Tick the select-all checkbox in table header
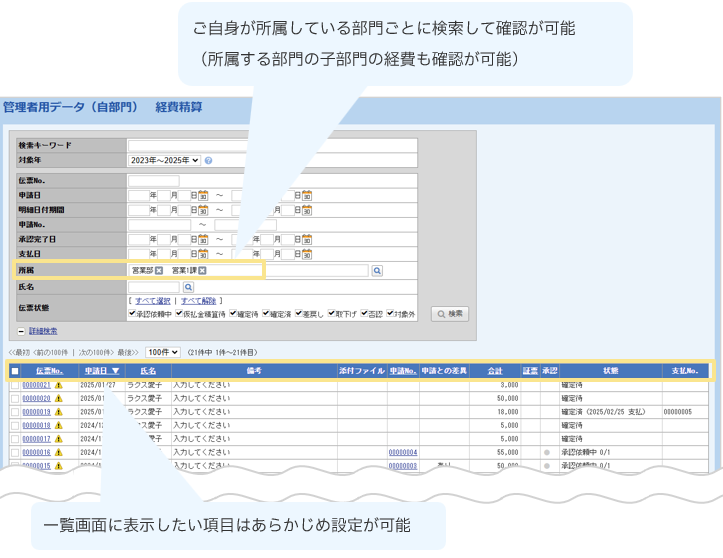The width and height of the screenshot is (723, 558). tap(14, 371)
